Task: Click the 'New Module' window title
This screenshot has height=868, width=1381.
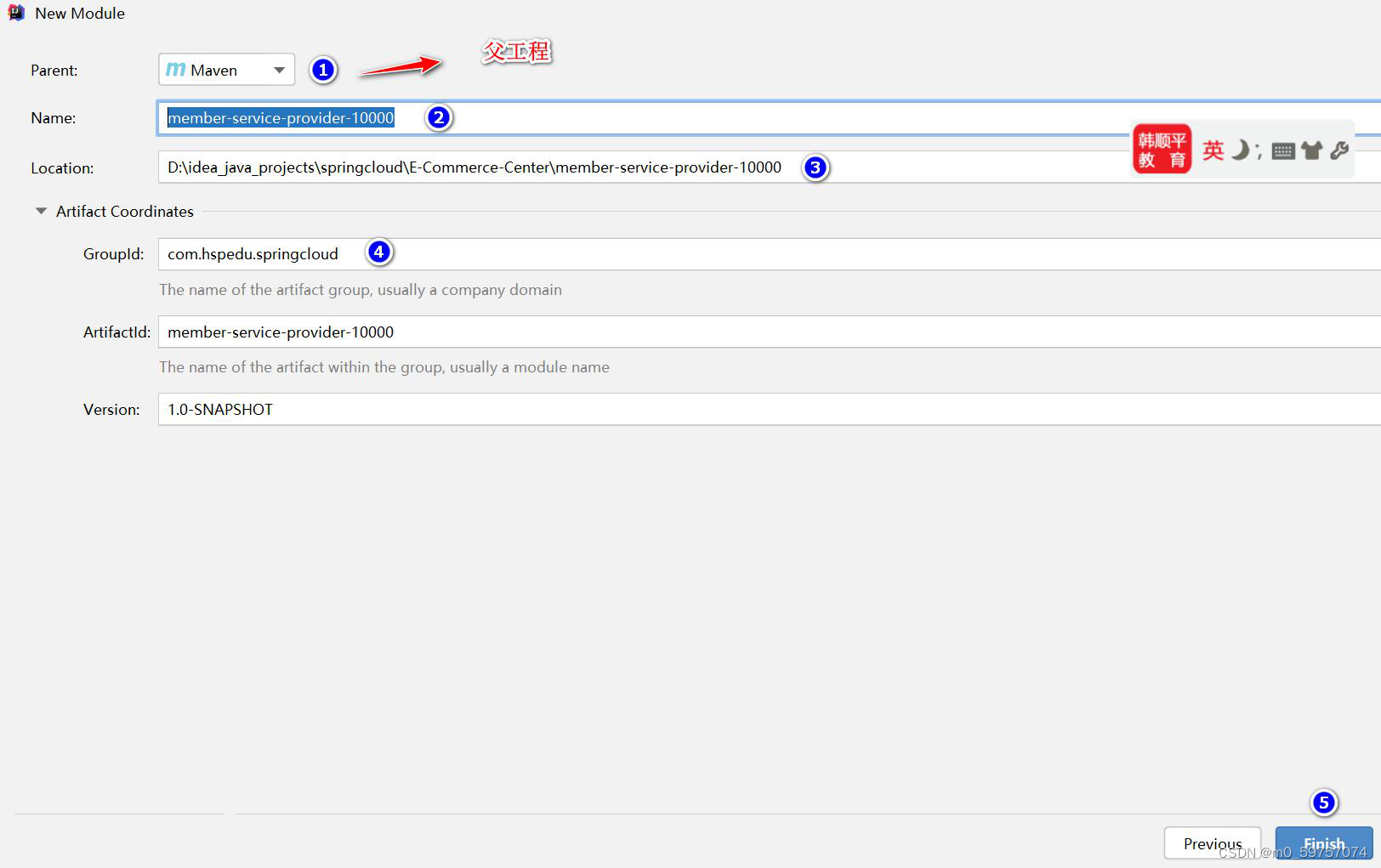Action: [x=80, y=14]
